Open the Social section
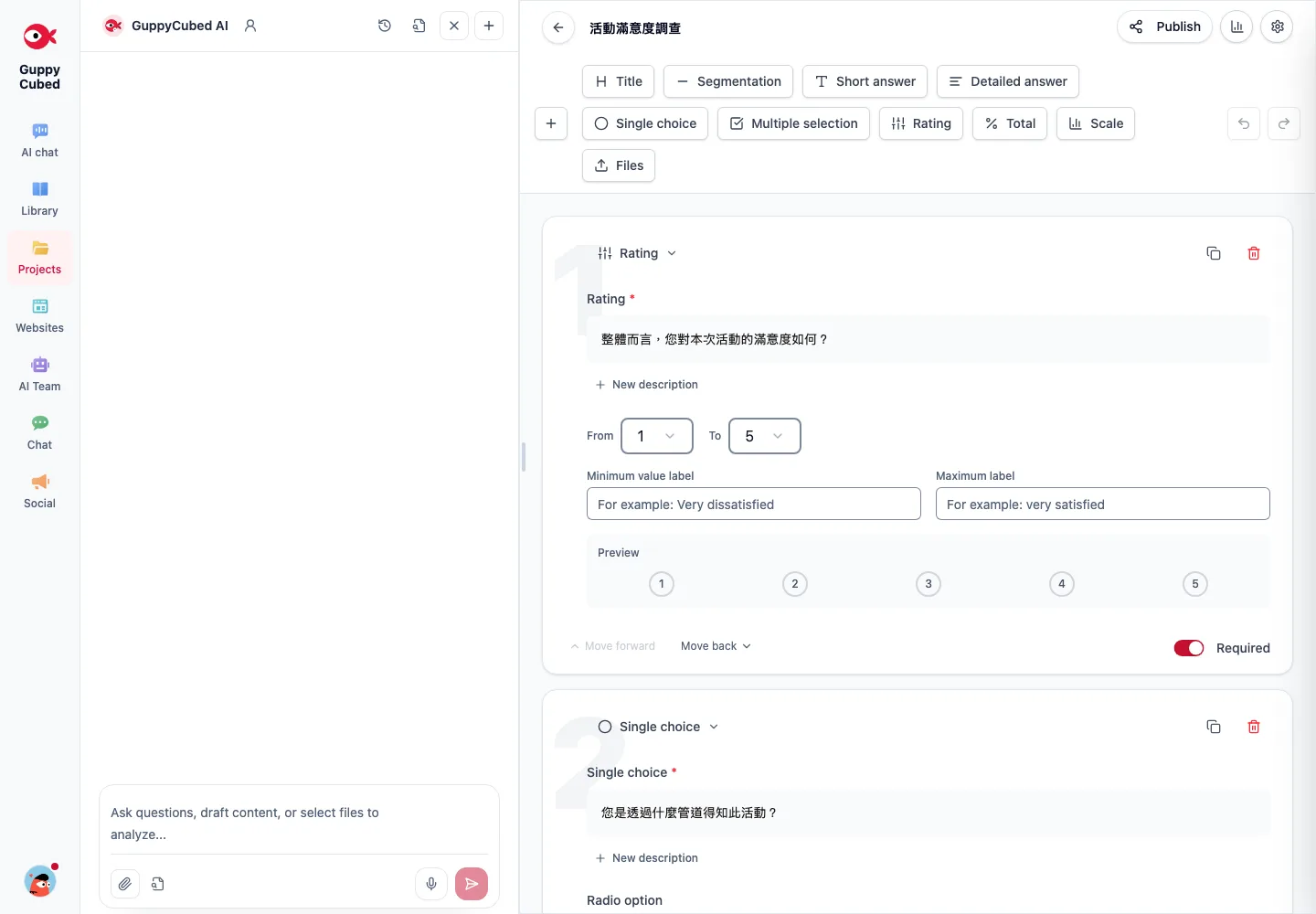 click(x=39, y=492)
